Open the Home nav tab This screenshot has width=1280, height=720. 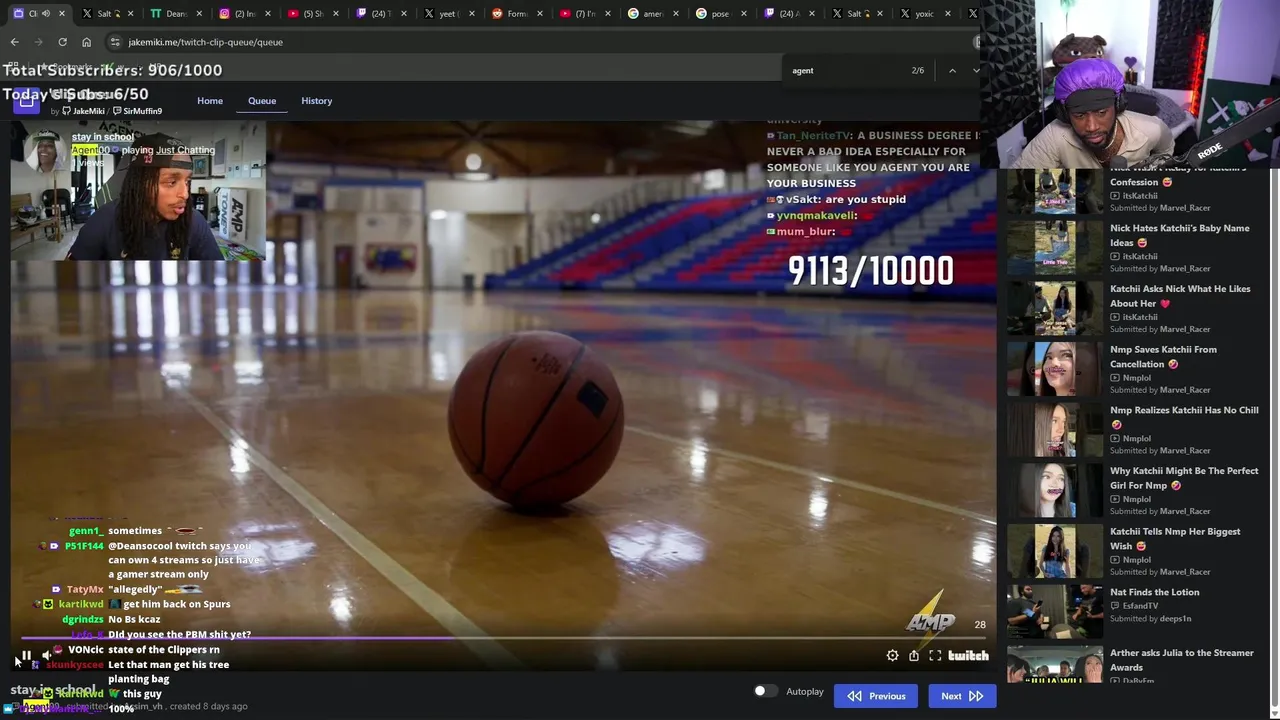click(x=210, y=101)
